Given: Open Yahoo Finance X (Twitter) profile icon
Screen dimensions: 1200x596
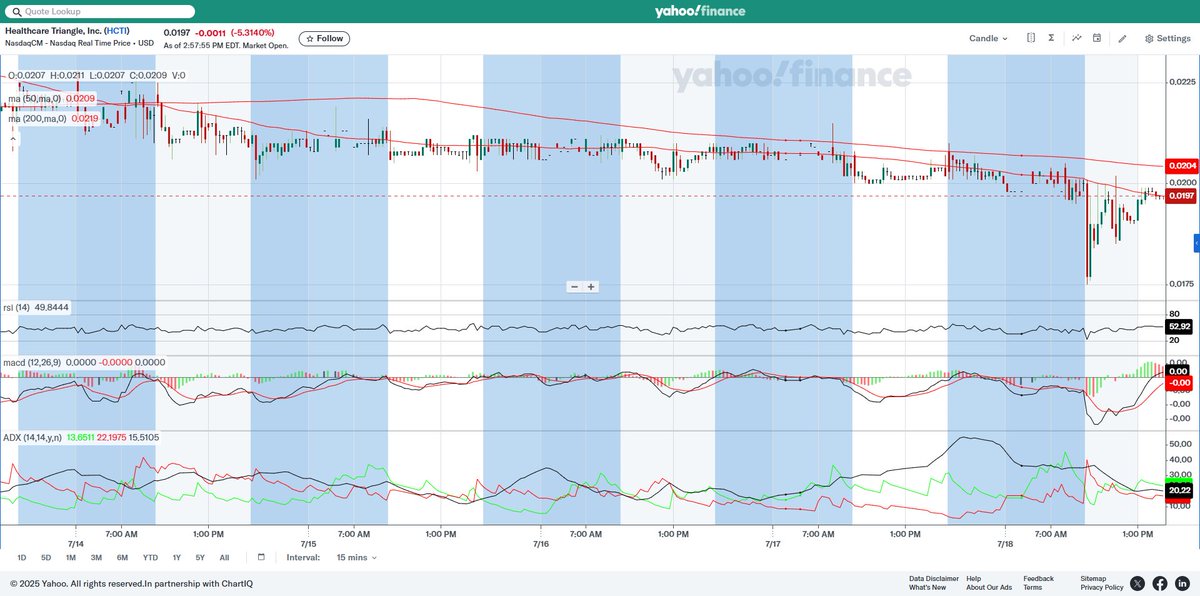Looking at the screenshot, I should (1138, 583).
